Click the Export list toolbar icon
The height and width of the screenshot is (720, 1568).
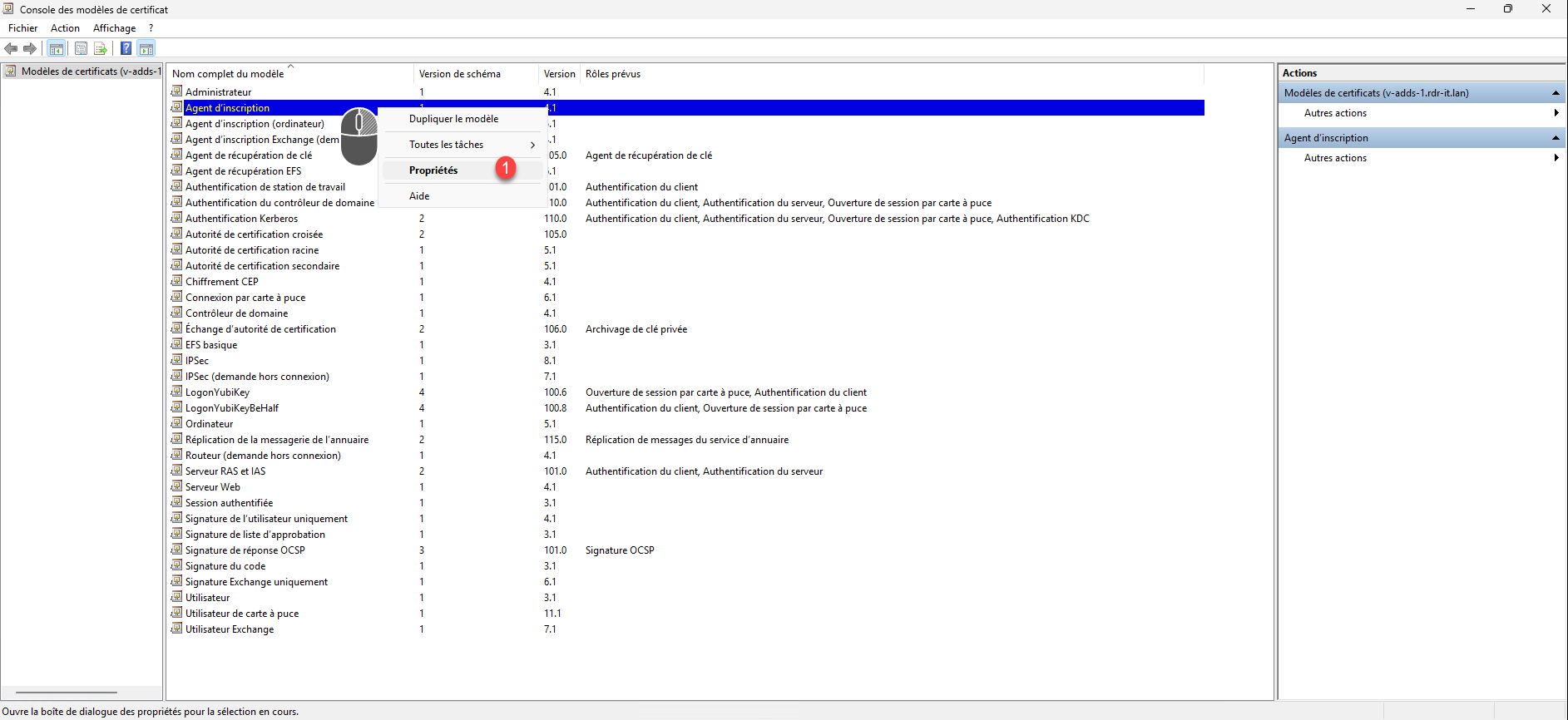pyautogui.click(x=101, y=48)
